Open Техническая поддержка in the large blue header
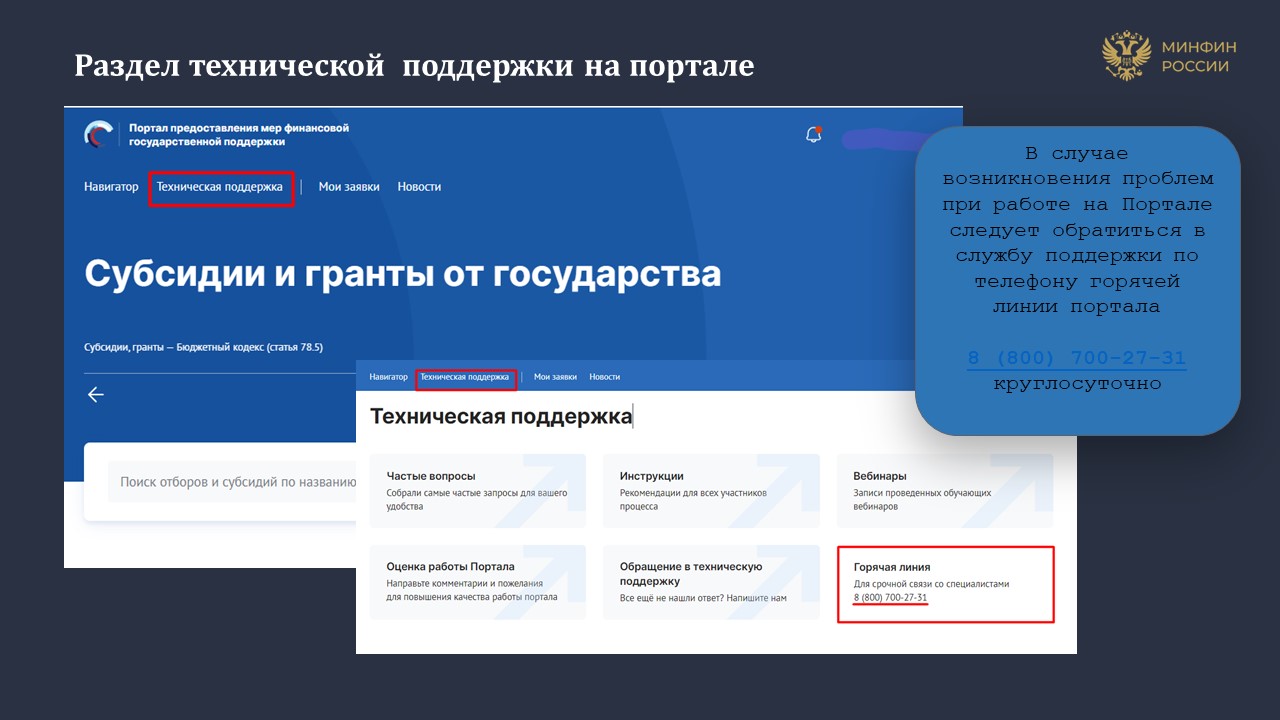 (220, 187)
